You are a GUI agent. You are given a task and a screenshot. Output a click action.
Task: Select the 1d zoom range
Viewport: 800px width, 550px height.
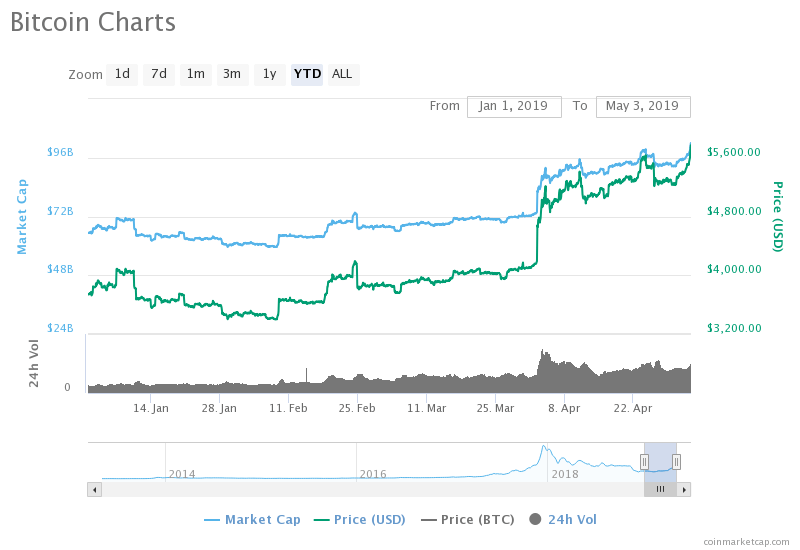pos(122,74)
